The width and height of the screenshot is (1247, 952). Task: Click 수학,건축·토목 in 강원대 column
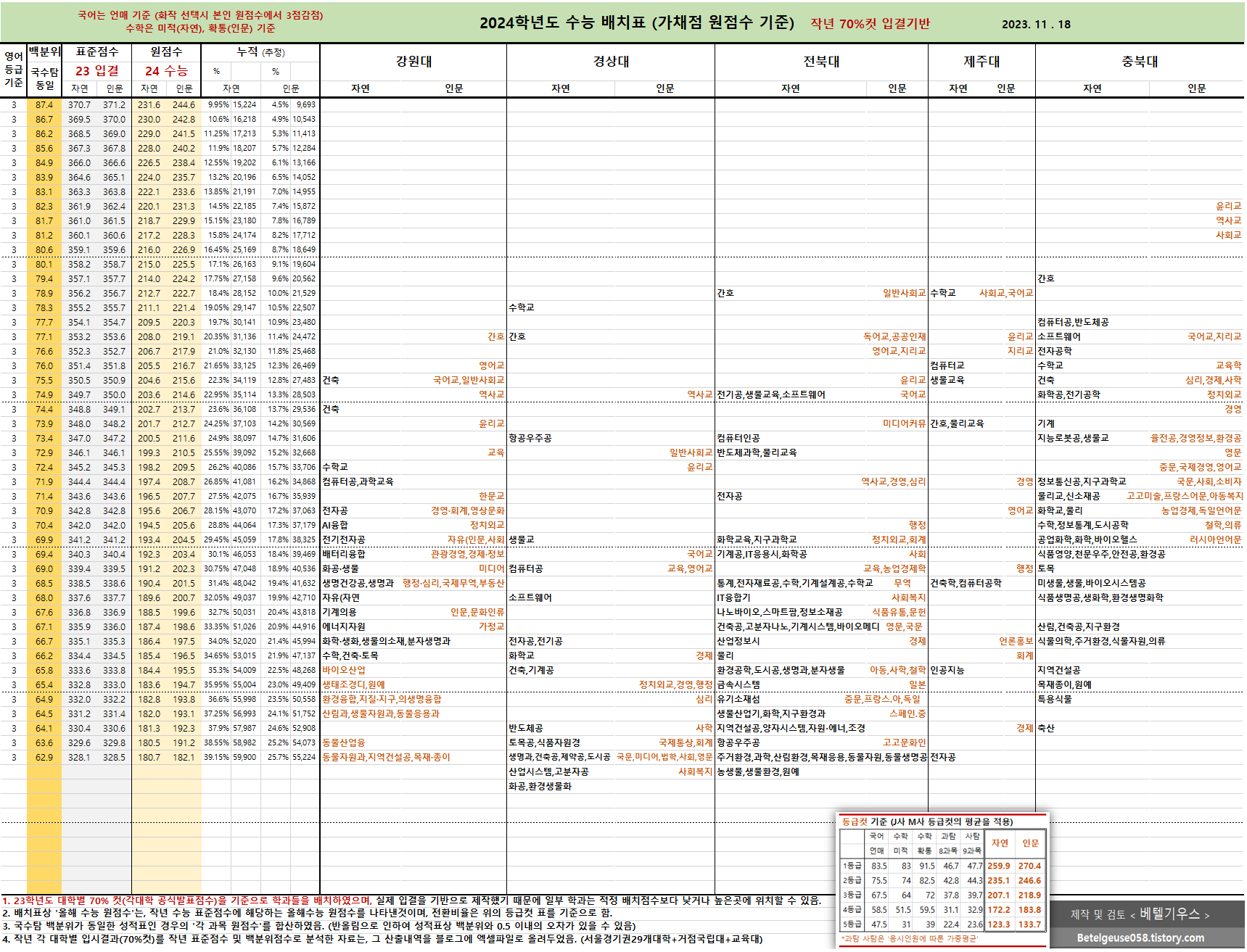(350, 655)
